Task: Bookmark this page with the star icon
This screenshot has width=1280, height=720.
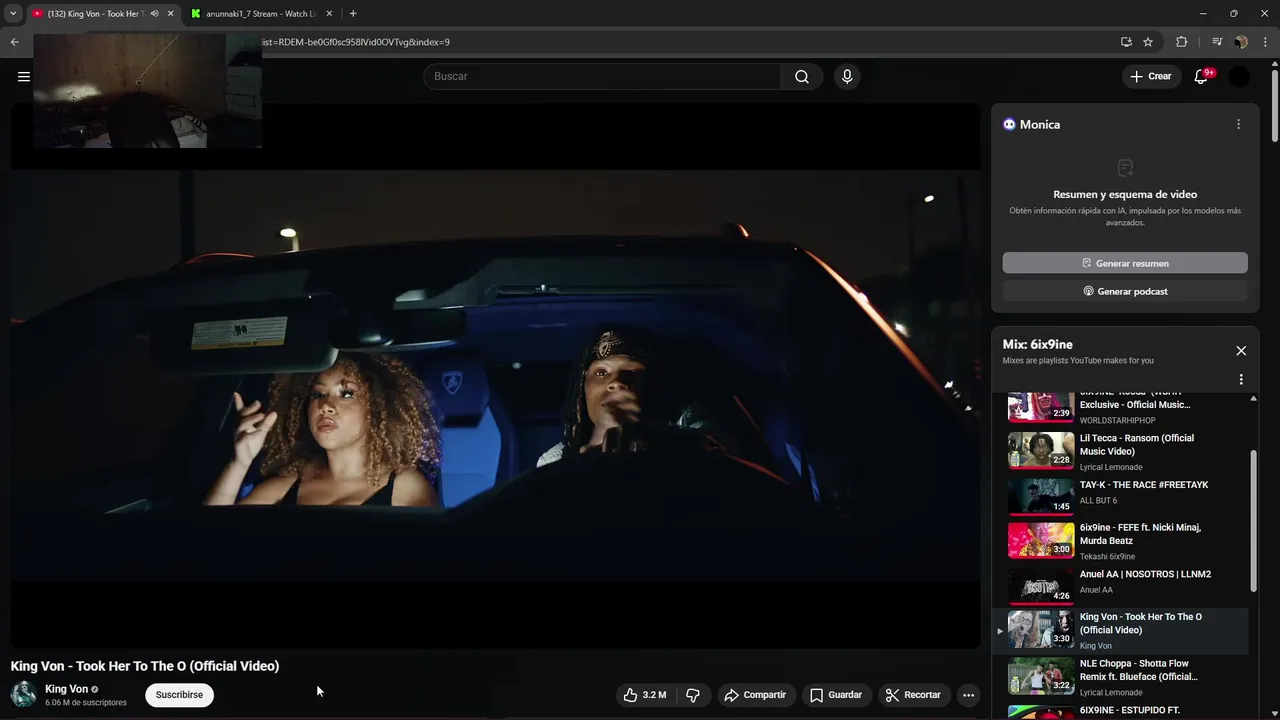Action: (1148, 42)
